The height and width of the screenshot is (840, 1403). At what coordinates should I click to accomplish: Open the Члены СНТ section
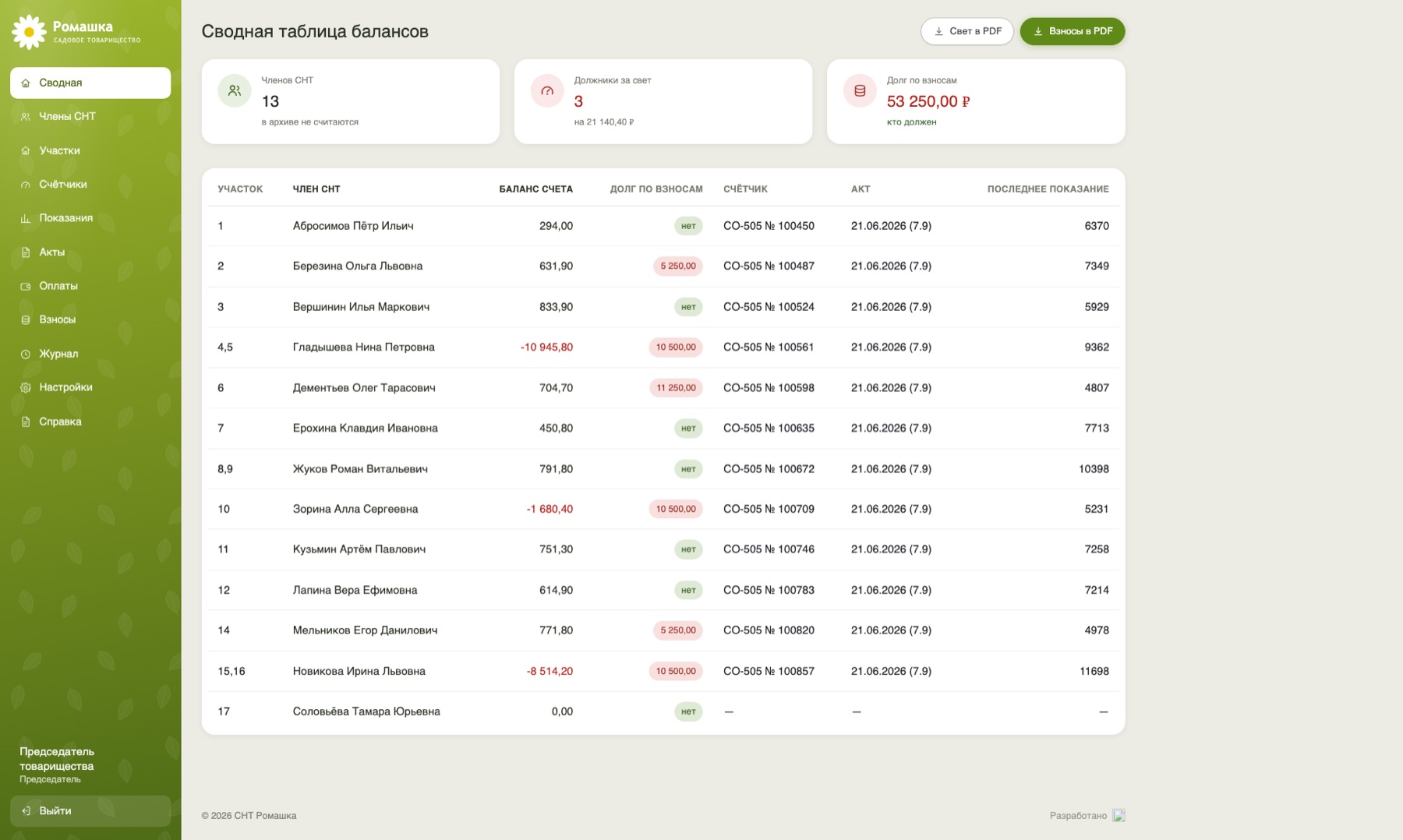90,116
